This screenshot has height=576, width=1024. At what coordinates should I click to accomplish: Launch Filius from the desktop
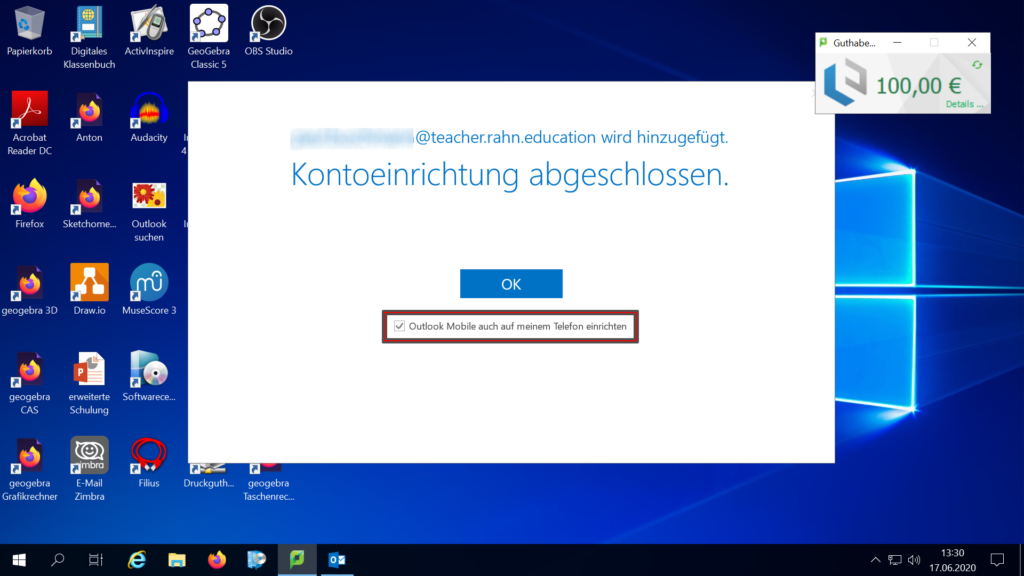(x=149, y=462)
